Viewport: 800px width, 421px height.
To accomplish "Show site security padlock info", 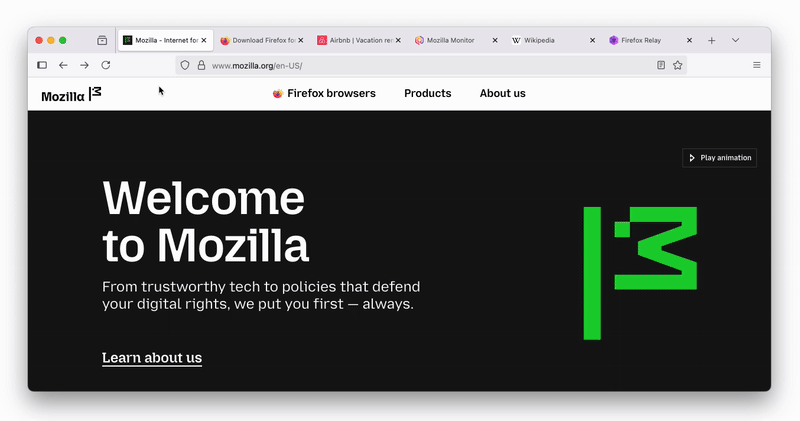I will 201,65.
